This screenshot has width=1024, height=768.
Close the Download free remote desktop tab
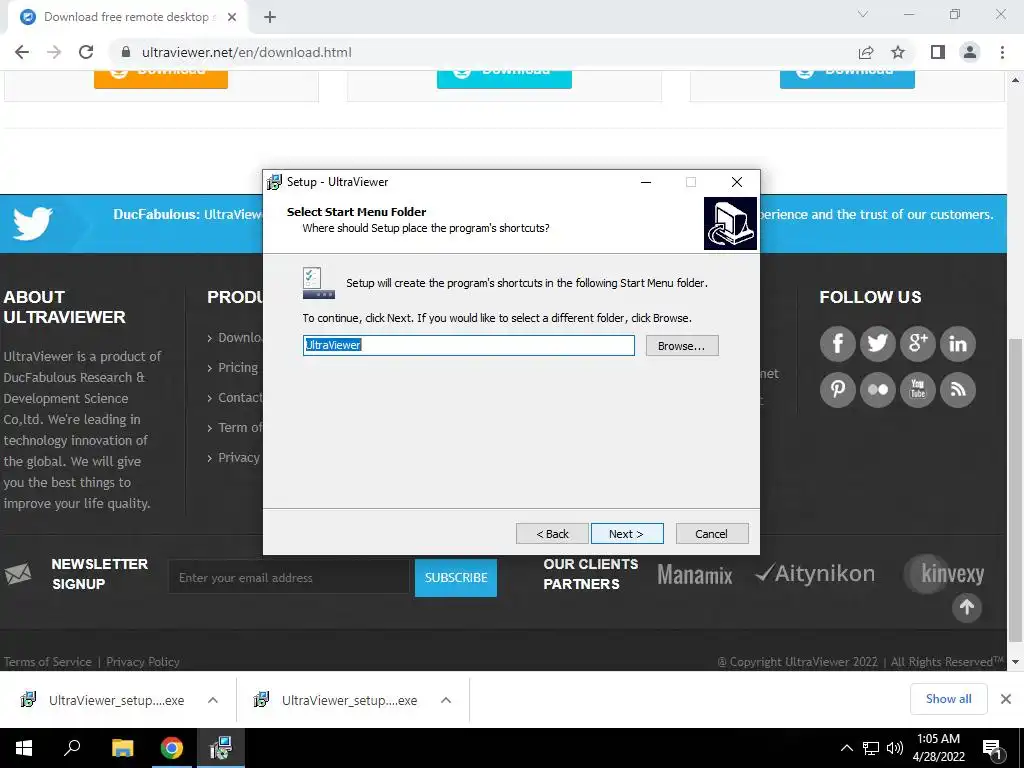tap(232, 17)
